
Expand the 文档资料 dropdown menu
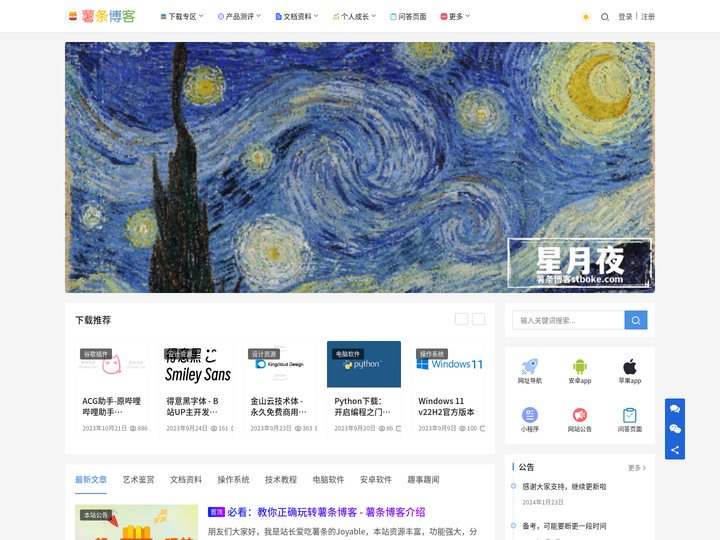pos(297,17)
